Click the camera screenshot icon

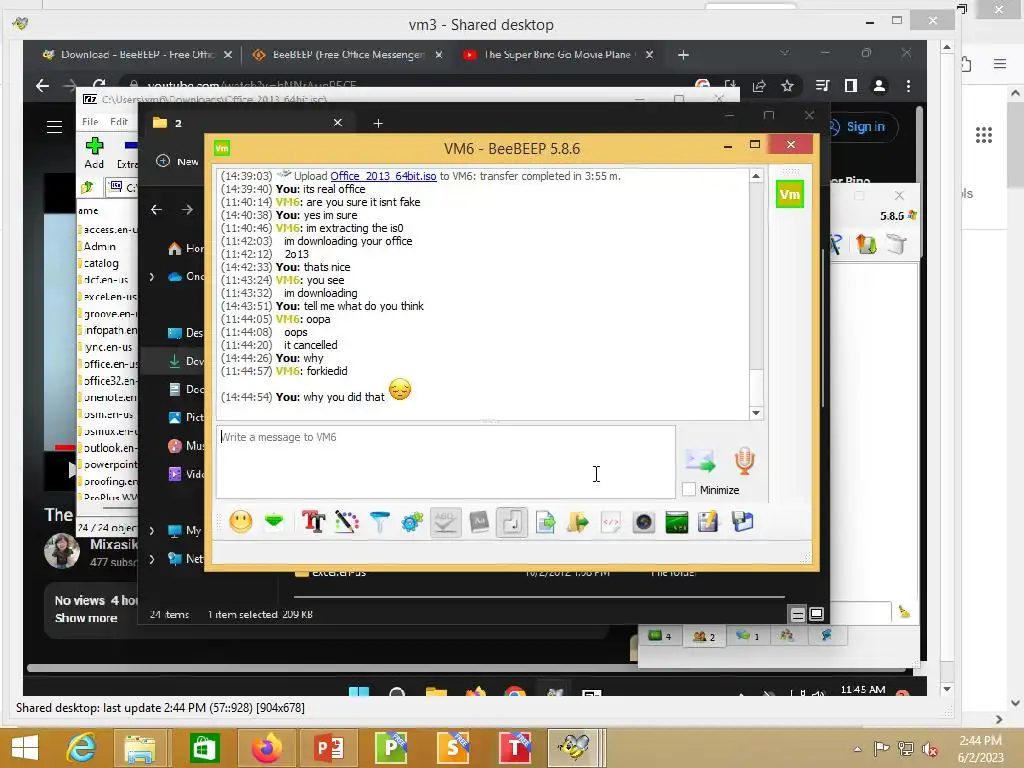coord(644,522)
